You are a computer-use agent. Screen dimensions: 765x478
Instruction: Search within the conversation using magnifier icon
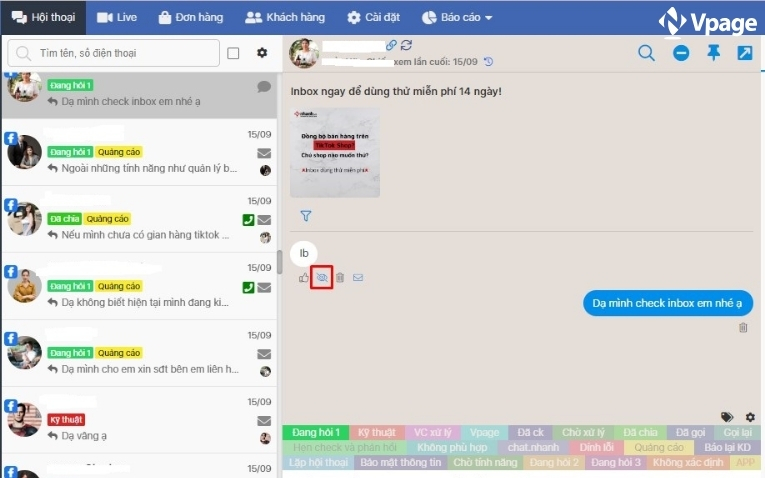[x=646, y=53]
